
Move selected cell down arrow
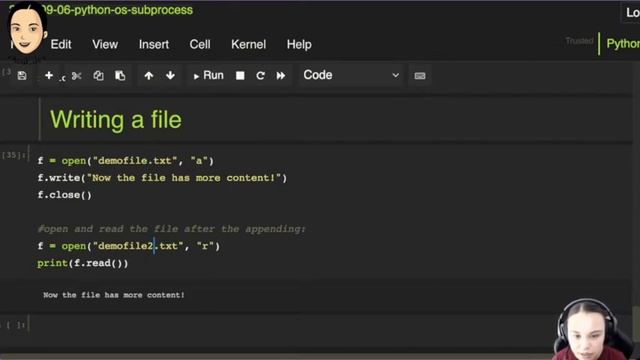pos(171,76)
